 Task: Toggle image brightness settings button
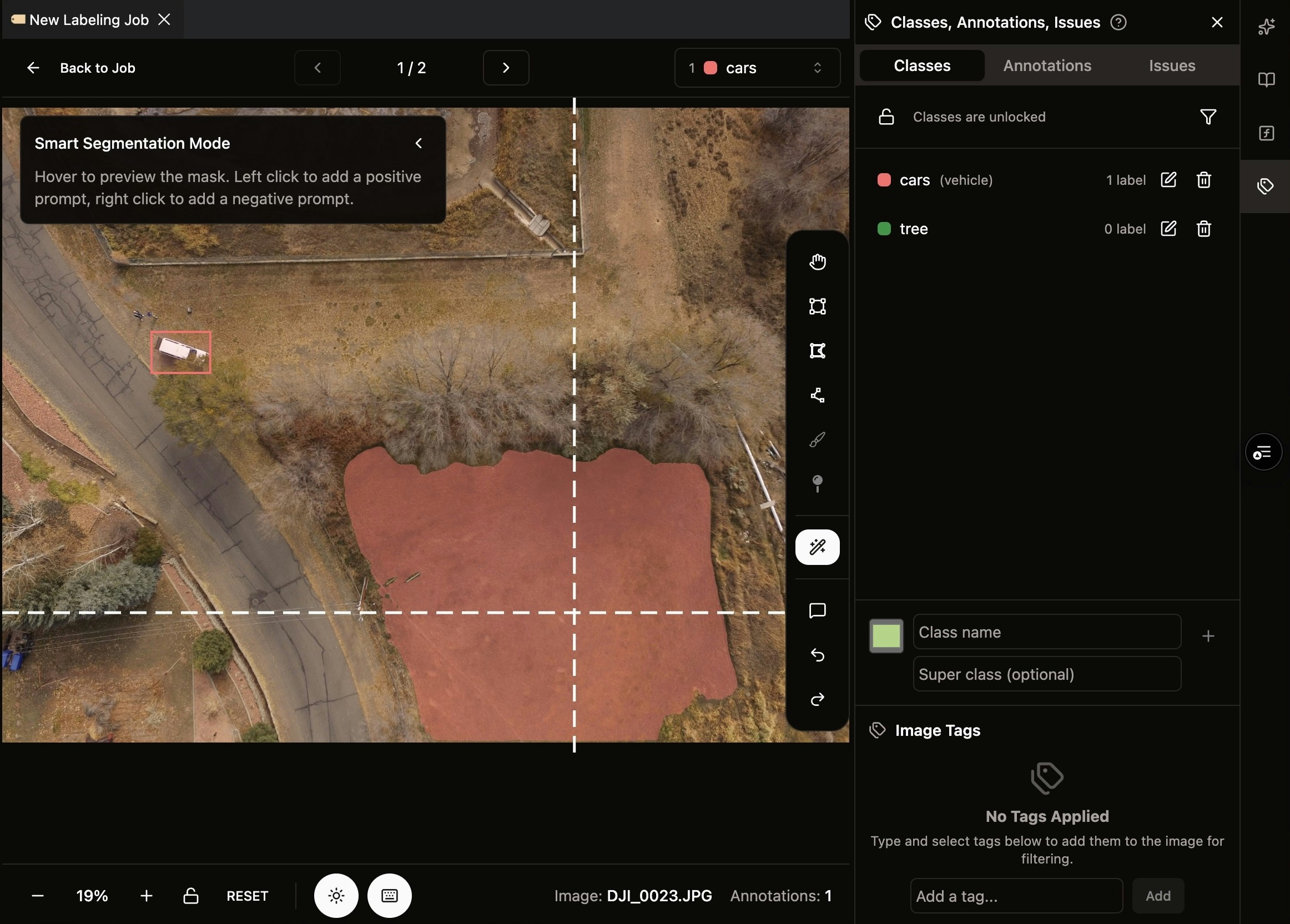click(336, 896)
